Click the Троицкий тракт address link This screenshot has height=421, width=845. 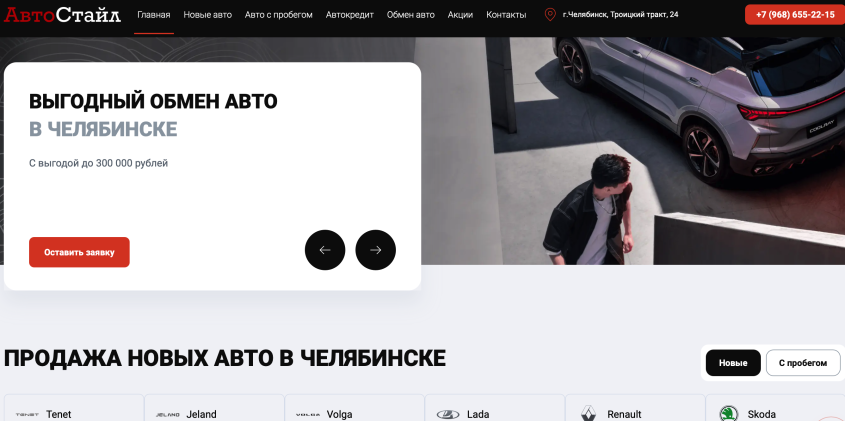pyautogui.click(x=620, y=15)
